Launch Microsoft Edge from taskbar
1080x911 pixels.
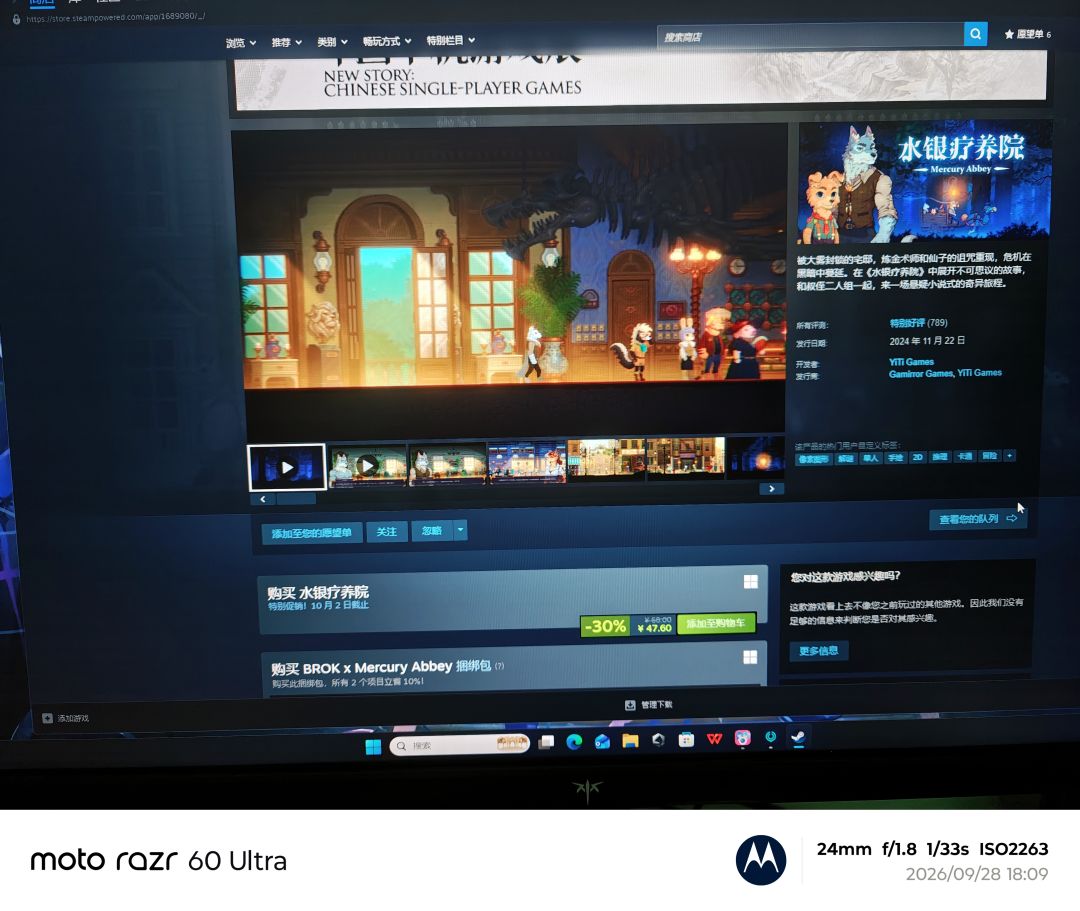574,741
